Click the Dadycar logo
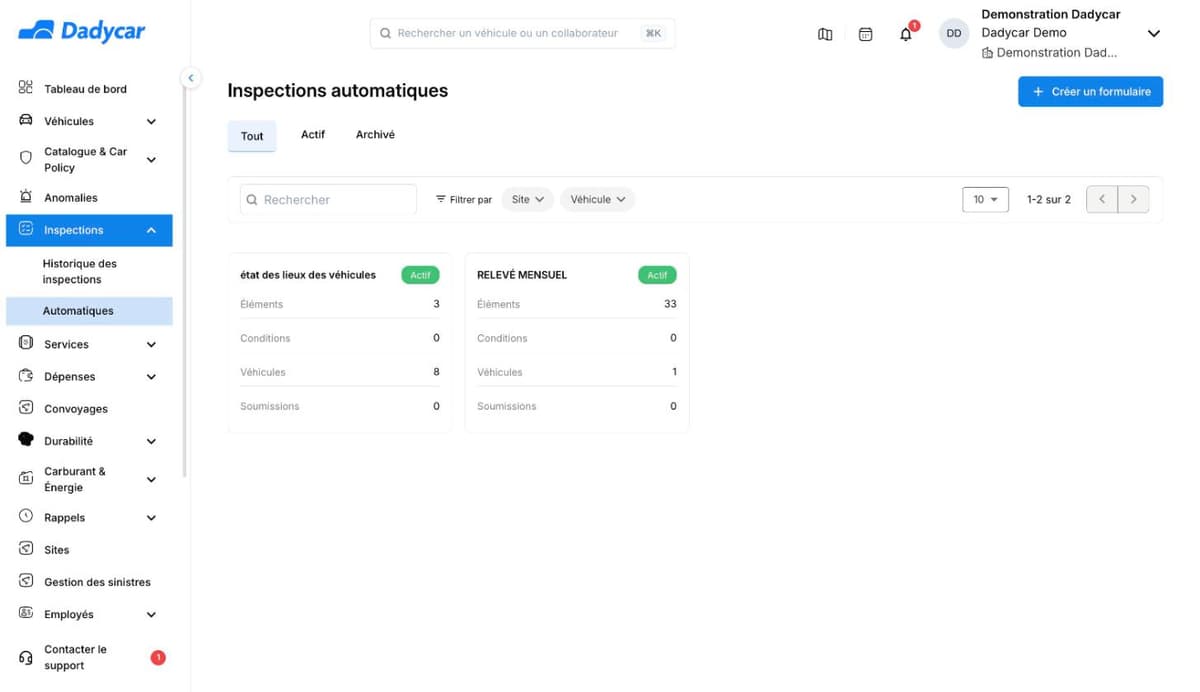Viewport: 1200px width, 692px height. [x=81, y=31]
